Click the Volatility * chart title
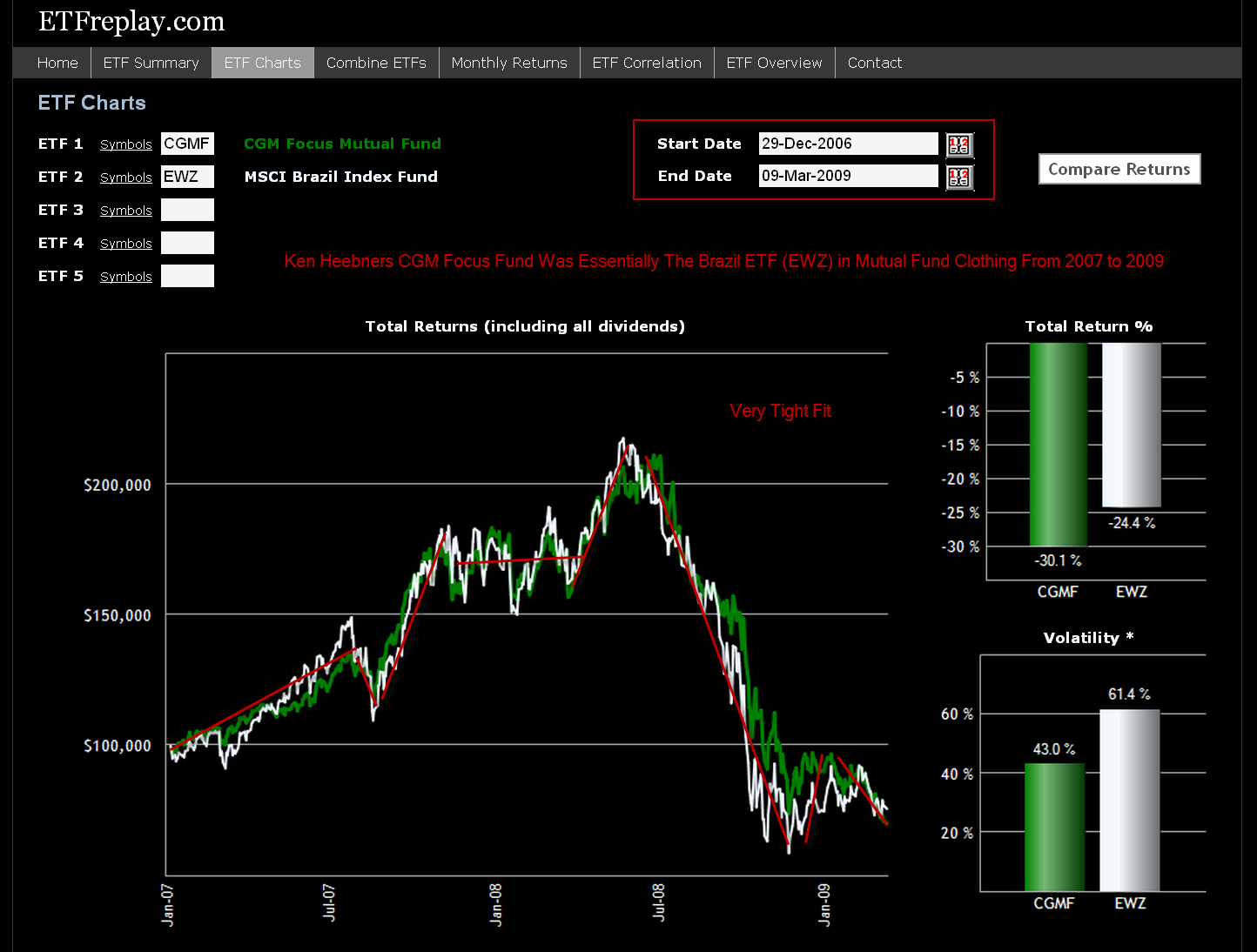The width and height of the screenshot is (1257, 952). (1088, 638)
